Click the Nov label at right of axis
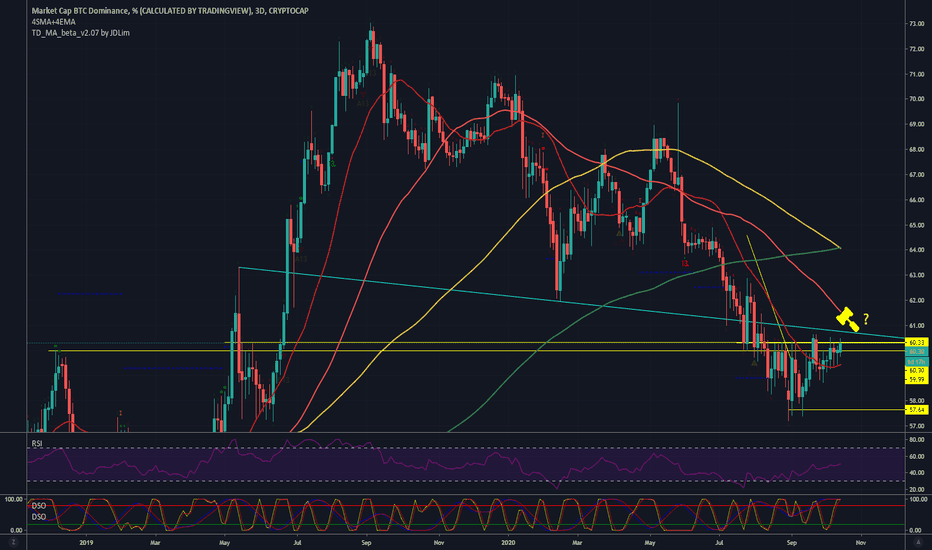 tap(860, 542)
